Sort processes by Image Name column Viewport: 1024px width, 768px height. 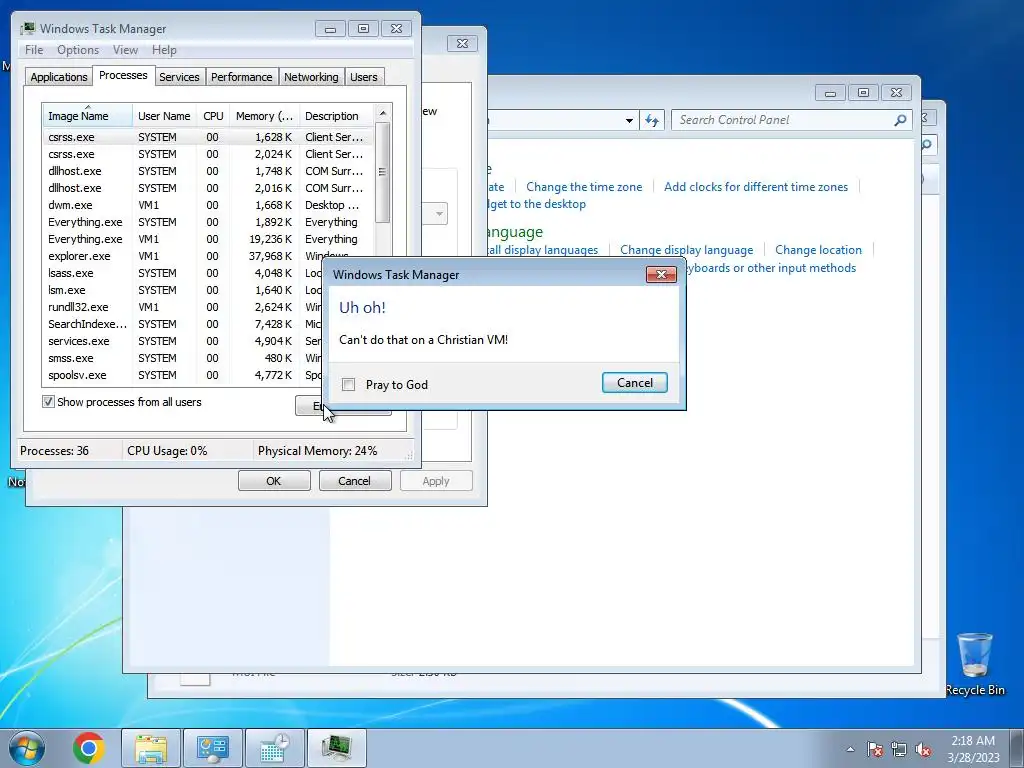coord(88,116)
